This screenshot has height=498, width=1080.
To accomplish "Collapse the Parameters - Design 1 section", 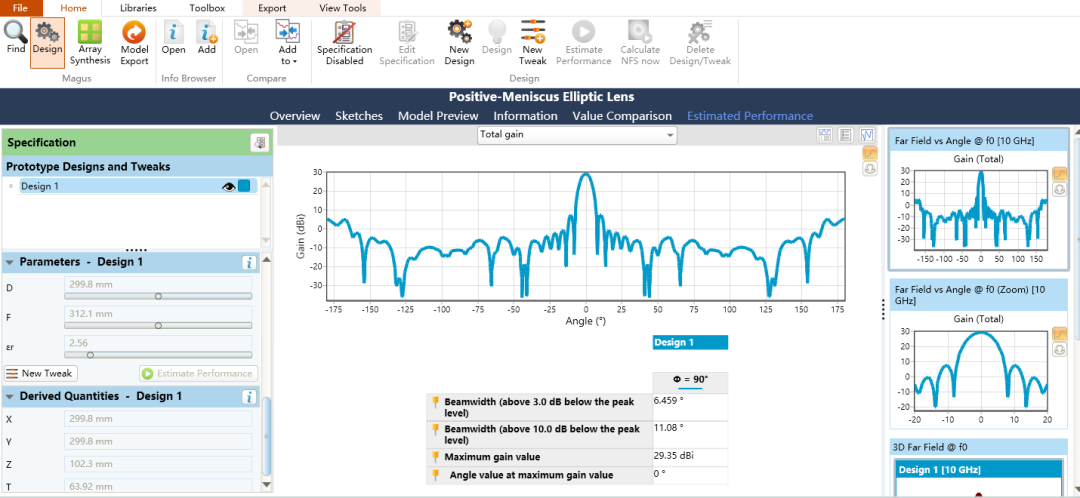I will [10, 262].
